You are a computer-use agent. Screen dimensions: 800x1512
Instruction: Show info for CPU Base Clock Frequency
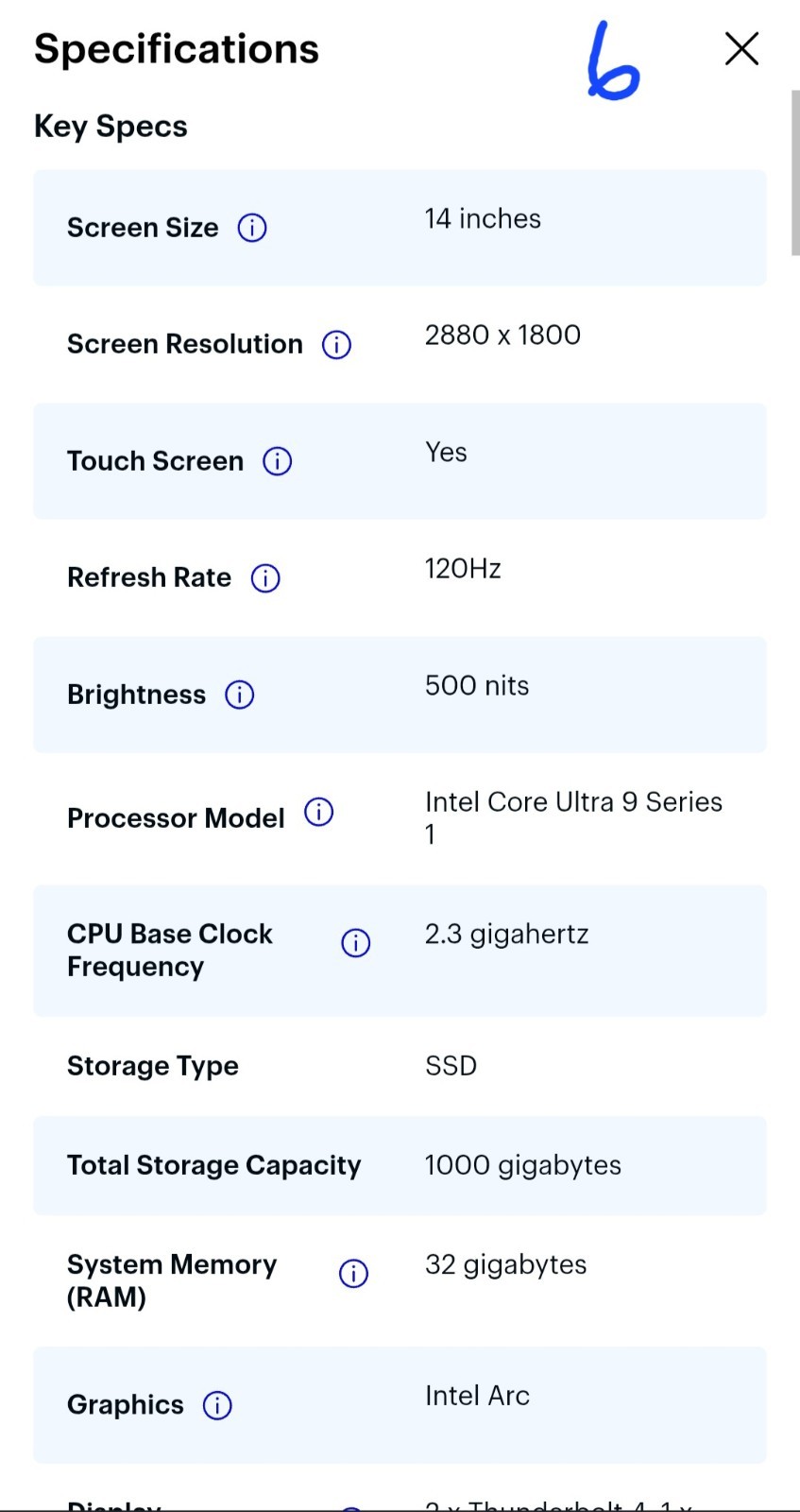(355, 942)
